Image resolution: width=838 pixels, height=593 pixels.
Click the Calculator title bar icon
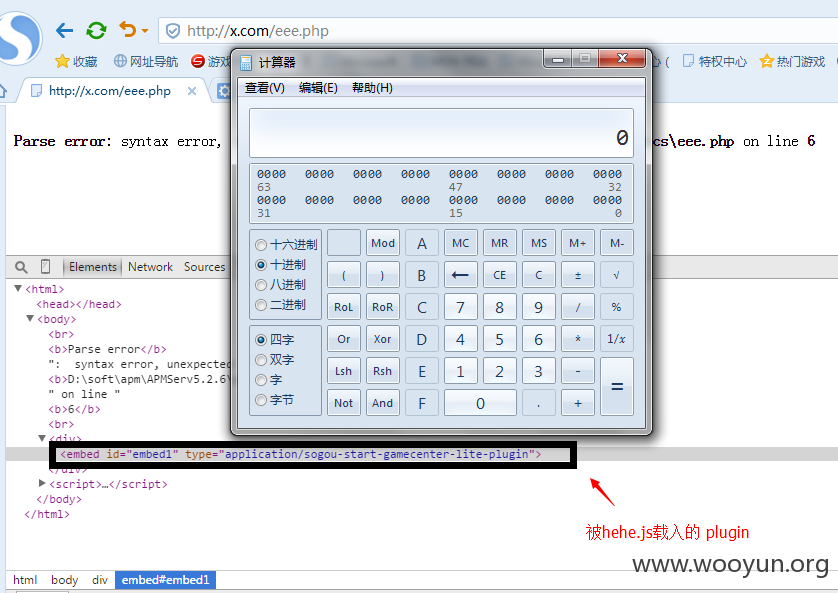click(x=246, y=63)
